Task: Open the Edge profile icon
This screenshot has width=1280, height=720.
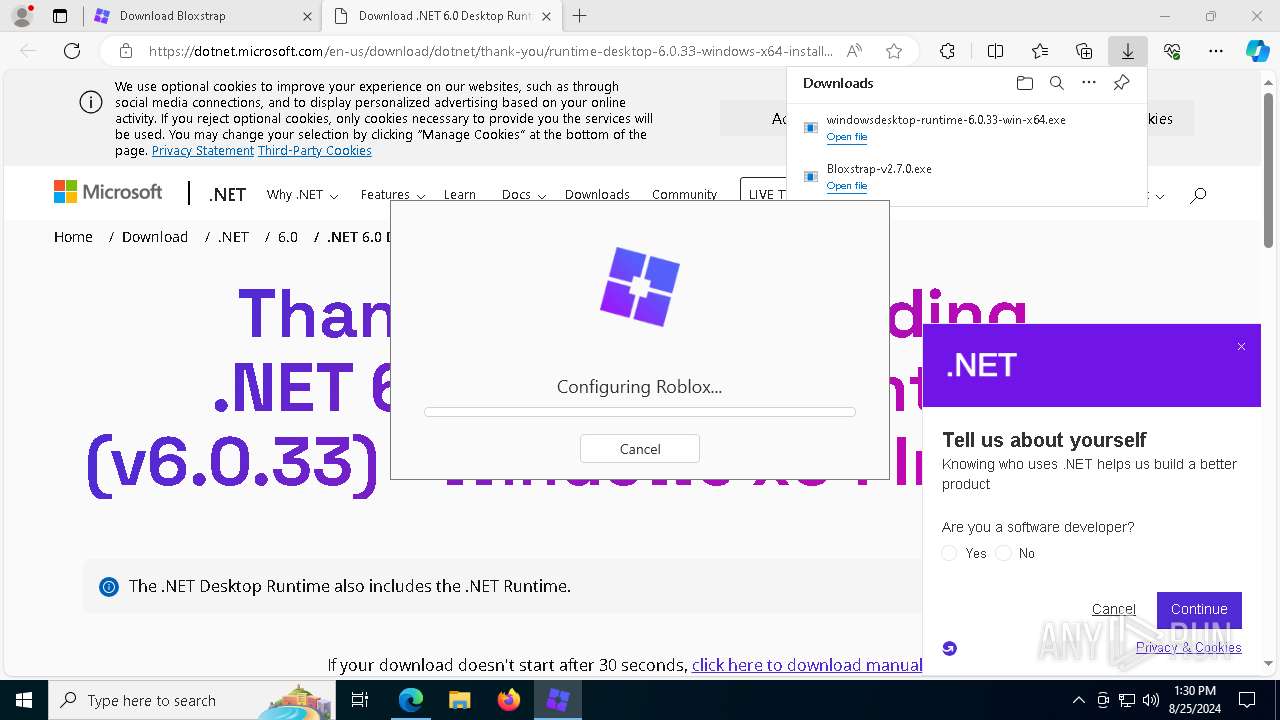Action: (21, 16)
